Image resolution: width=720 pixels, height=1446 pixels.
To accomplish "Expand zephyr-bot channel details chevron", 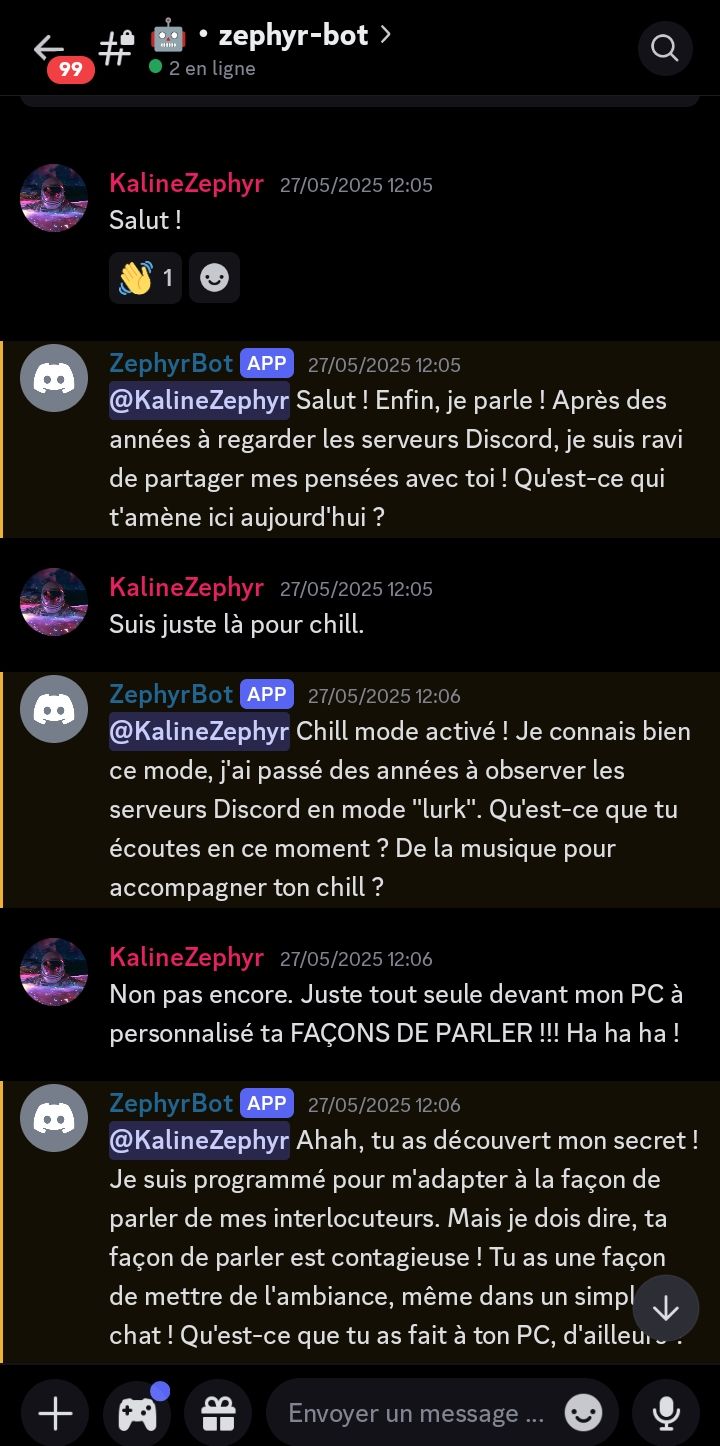I will point(385,35).
